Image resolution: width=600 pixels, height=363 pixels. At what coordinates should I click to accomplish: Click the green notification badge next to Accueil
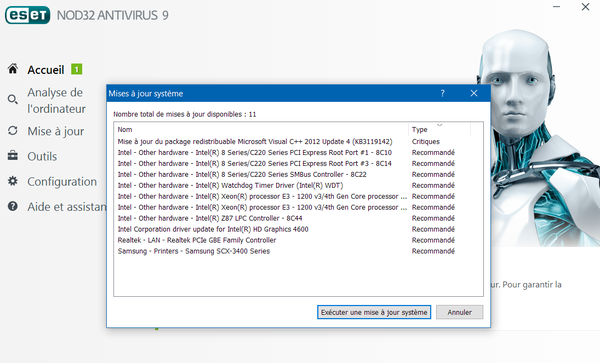pos(77,69)
